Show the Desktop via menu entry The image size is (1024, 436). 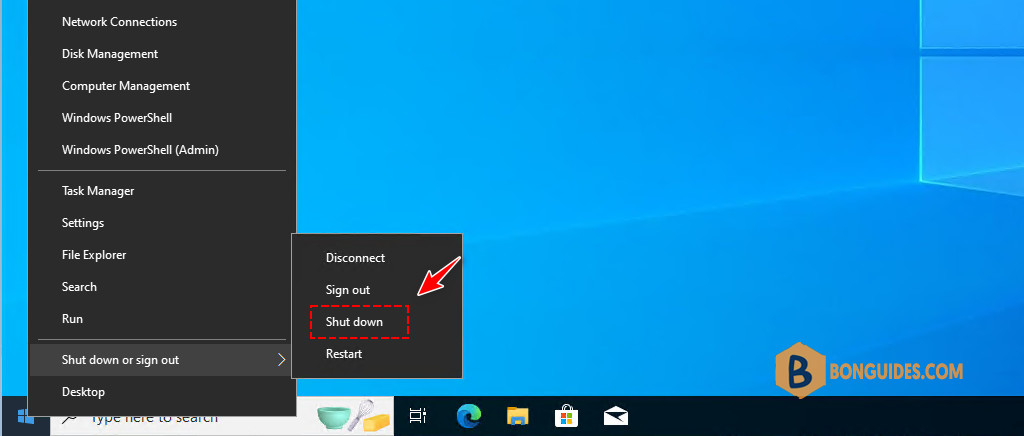point(162,392)
